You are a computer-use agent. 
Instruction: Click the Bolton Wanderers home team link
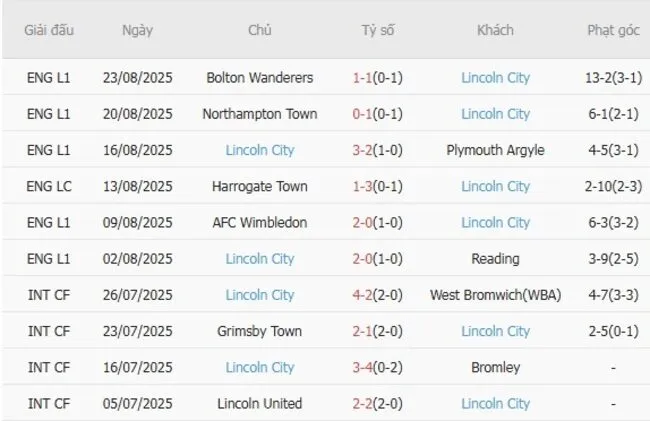(260, 78)
